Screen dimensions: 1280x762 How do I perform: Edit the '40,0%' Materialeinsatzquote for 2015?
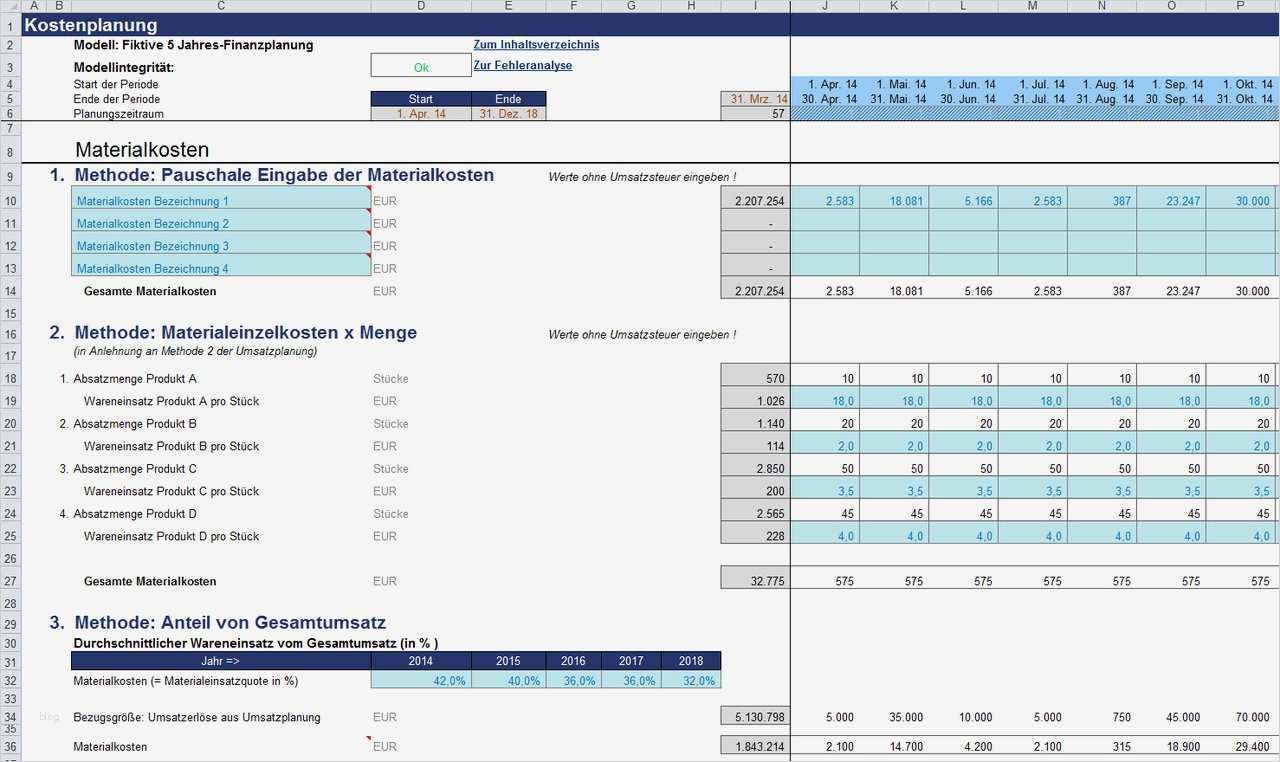click(509, 680)
